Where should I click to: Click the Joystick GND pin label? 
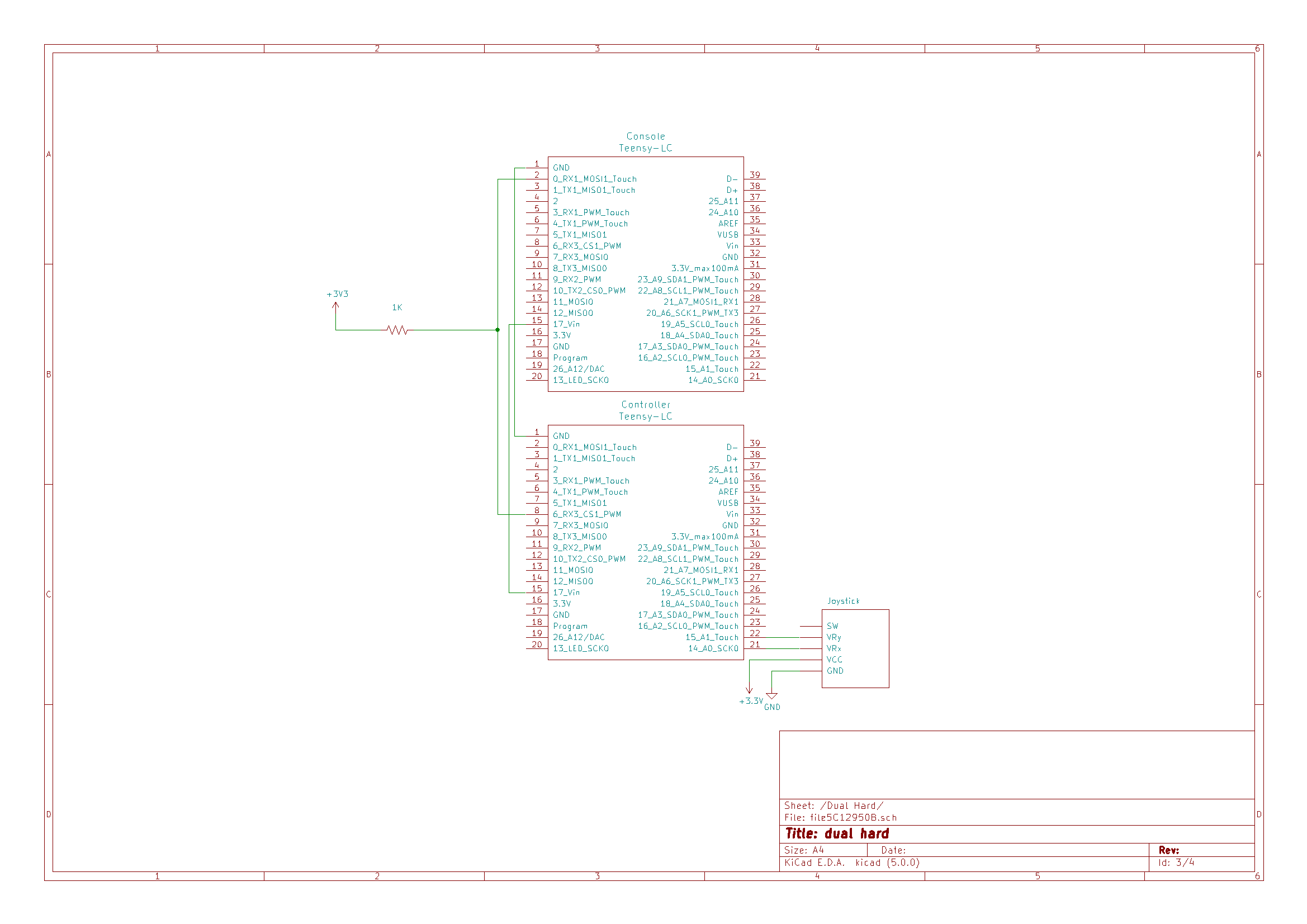tap(835, 671)
